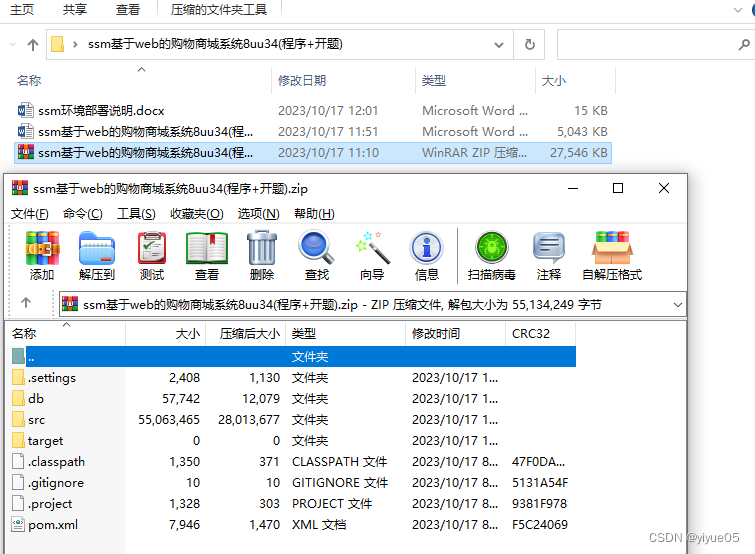Refresh the Explorer folder view
755x554 pixels.
click(x=529, y=45)
